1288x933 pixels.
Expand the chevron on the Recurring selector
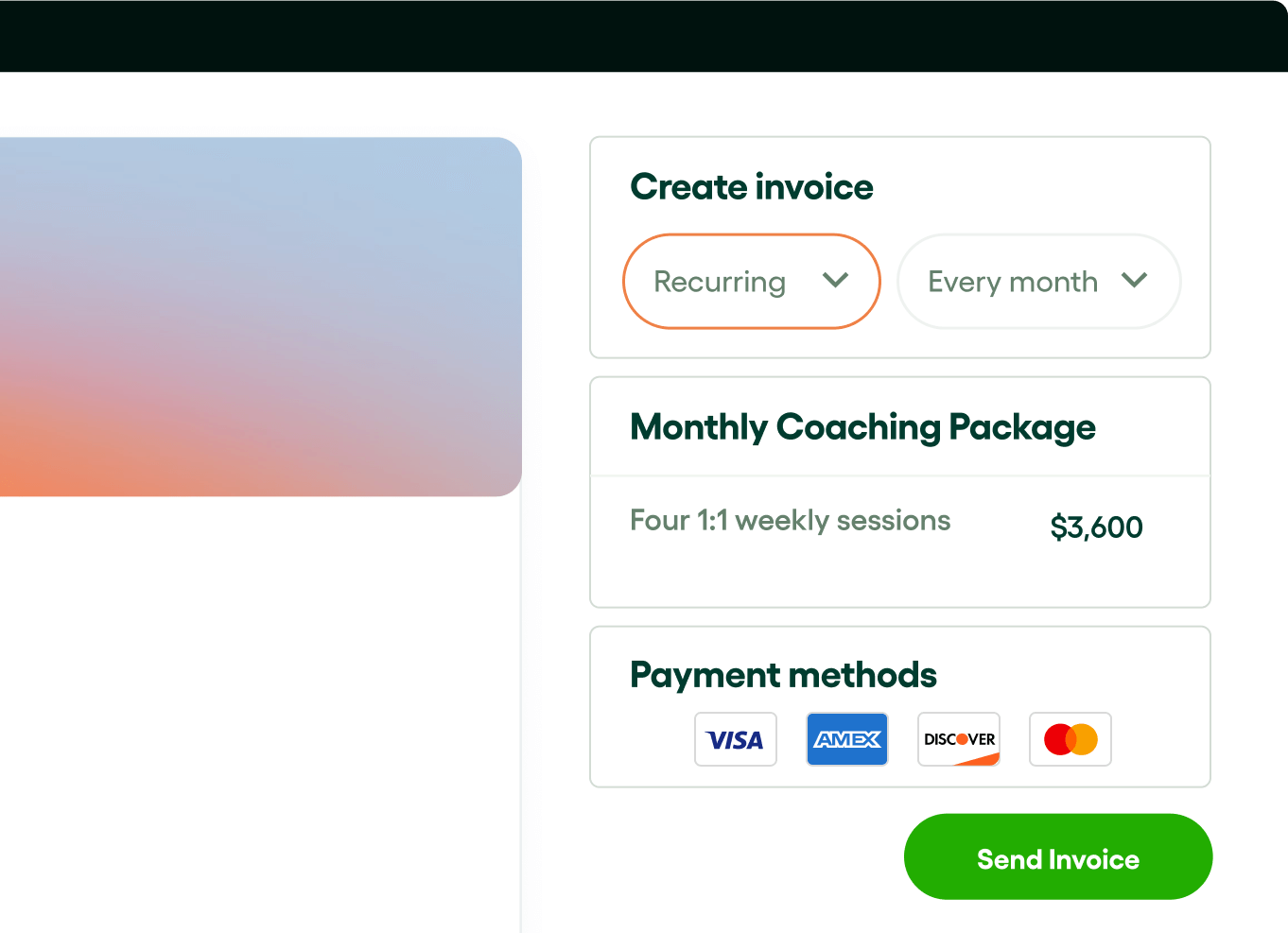(836, 281)
